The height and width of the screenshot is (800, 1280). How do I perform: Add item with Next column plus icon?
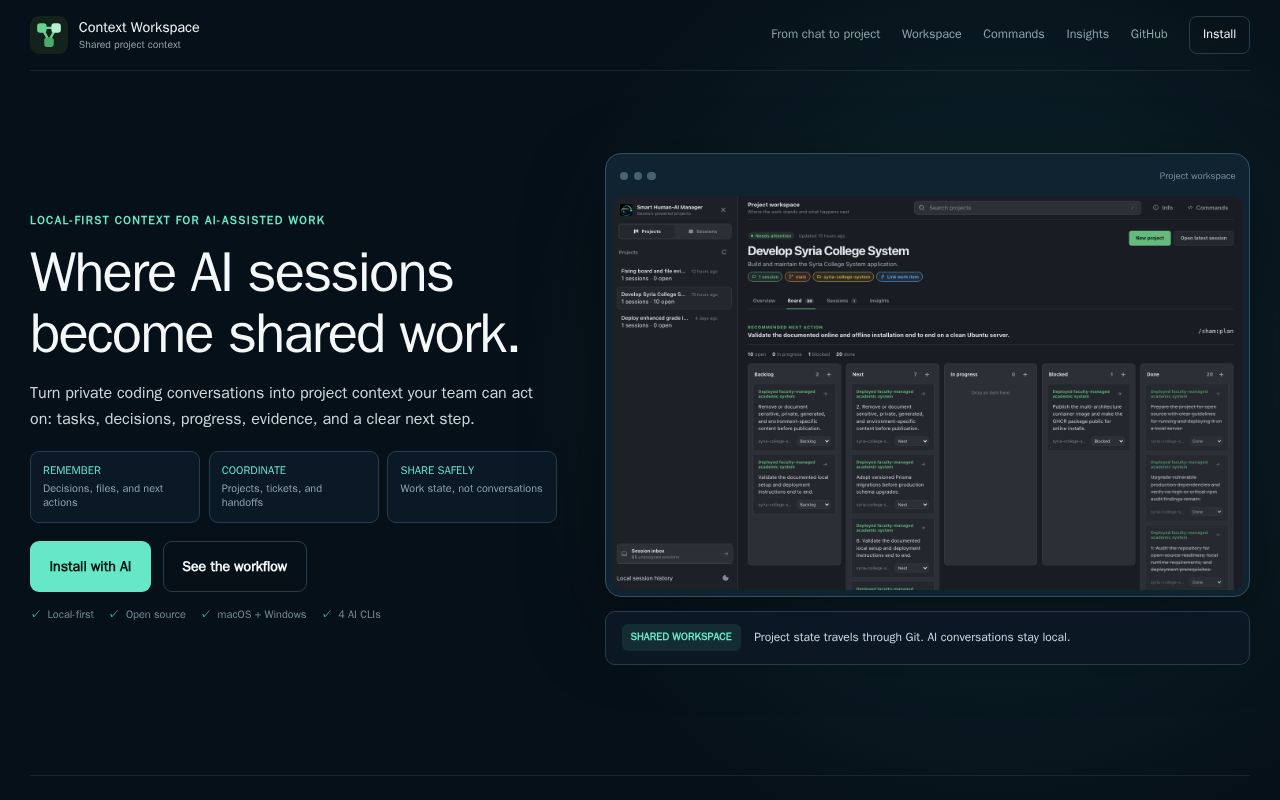(x=926, y=374)
